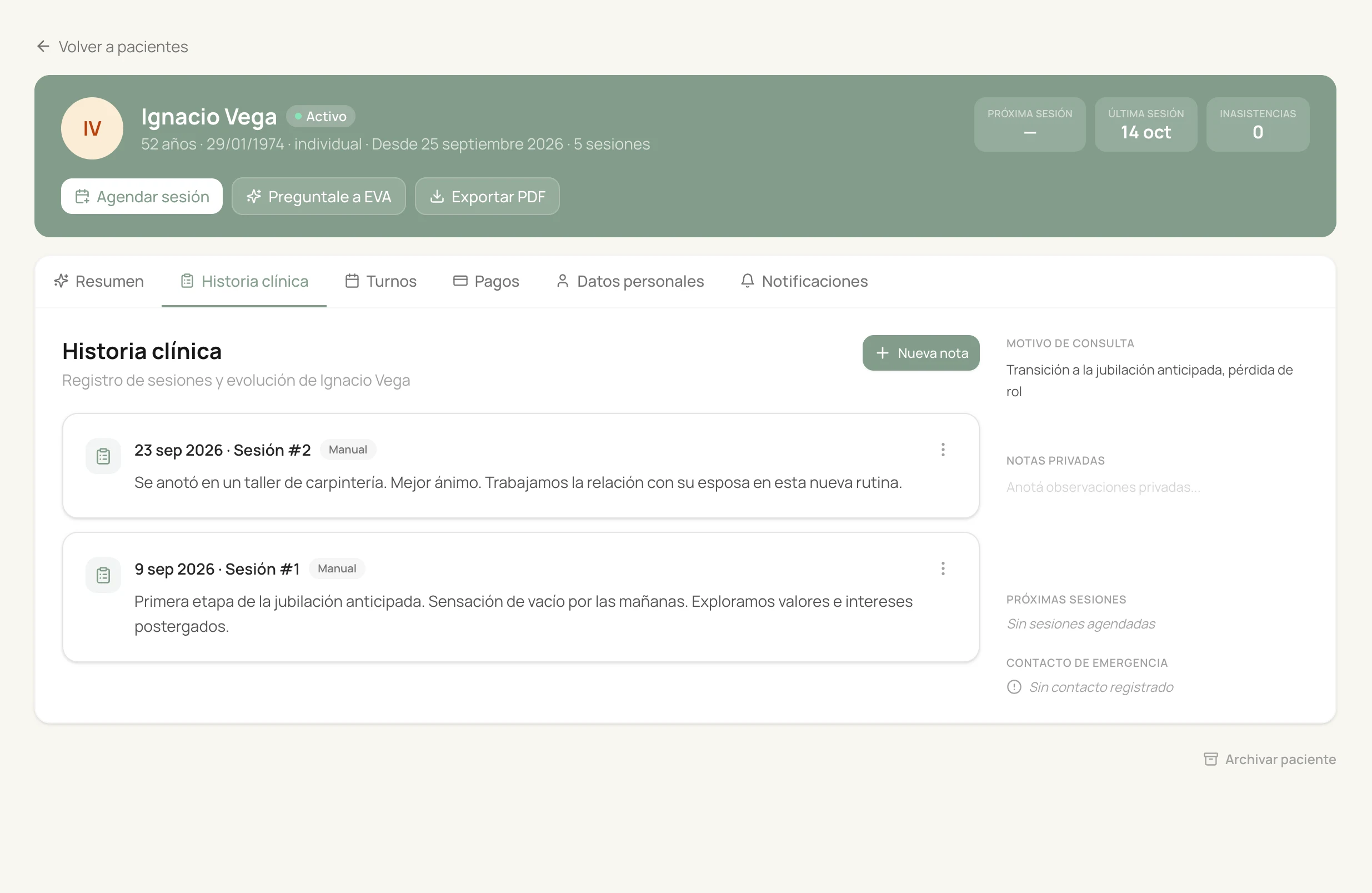1372x893 pixels.
Task: Click the archive box icon beside Archivar paciente
Action: tap(1210, 759)
